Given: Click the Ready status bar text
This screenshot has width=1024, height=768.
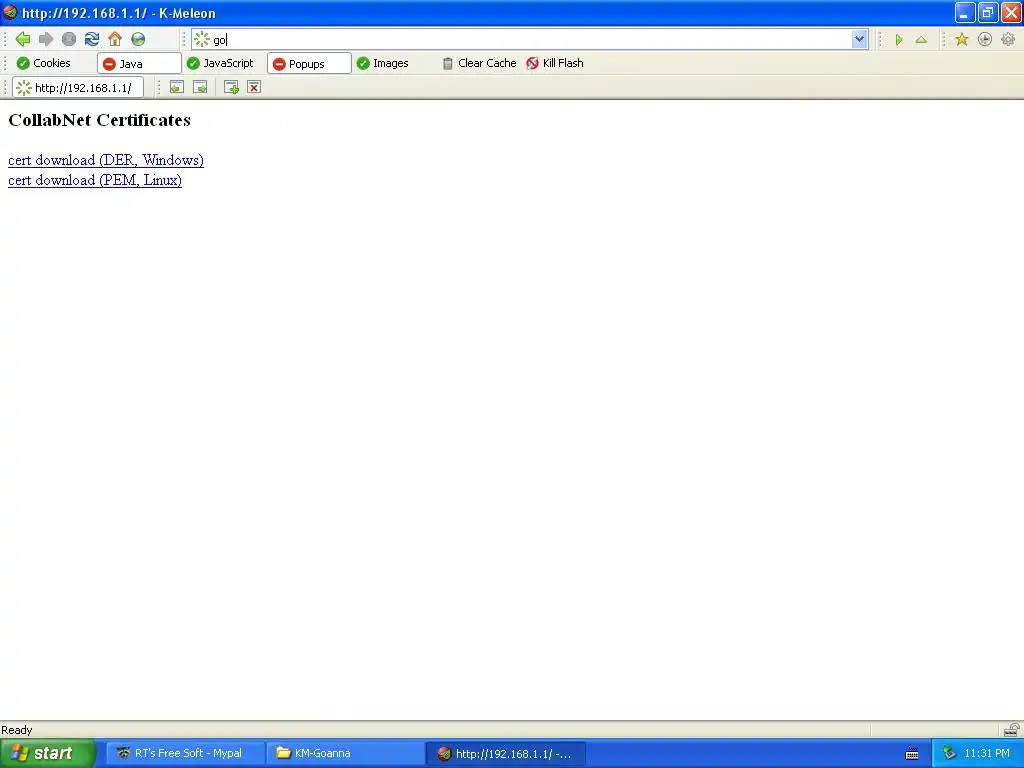Looking at the screenshot, I should 16,730.
